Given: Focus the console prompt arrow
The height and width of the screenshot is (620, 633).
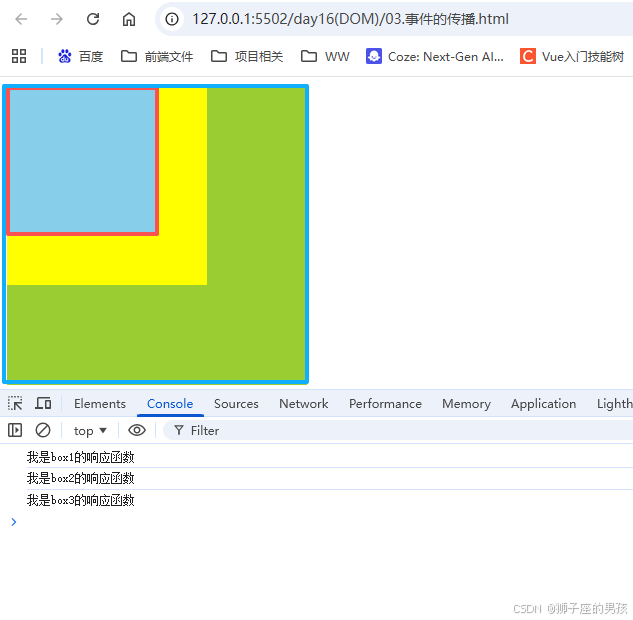Looking at the screenshot, I should 14,522.
